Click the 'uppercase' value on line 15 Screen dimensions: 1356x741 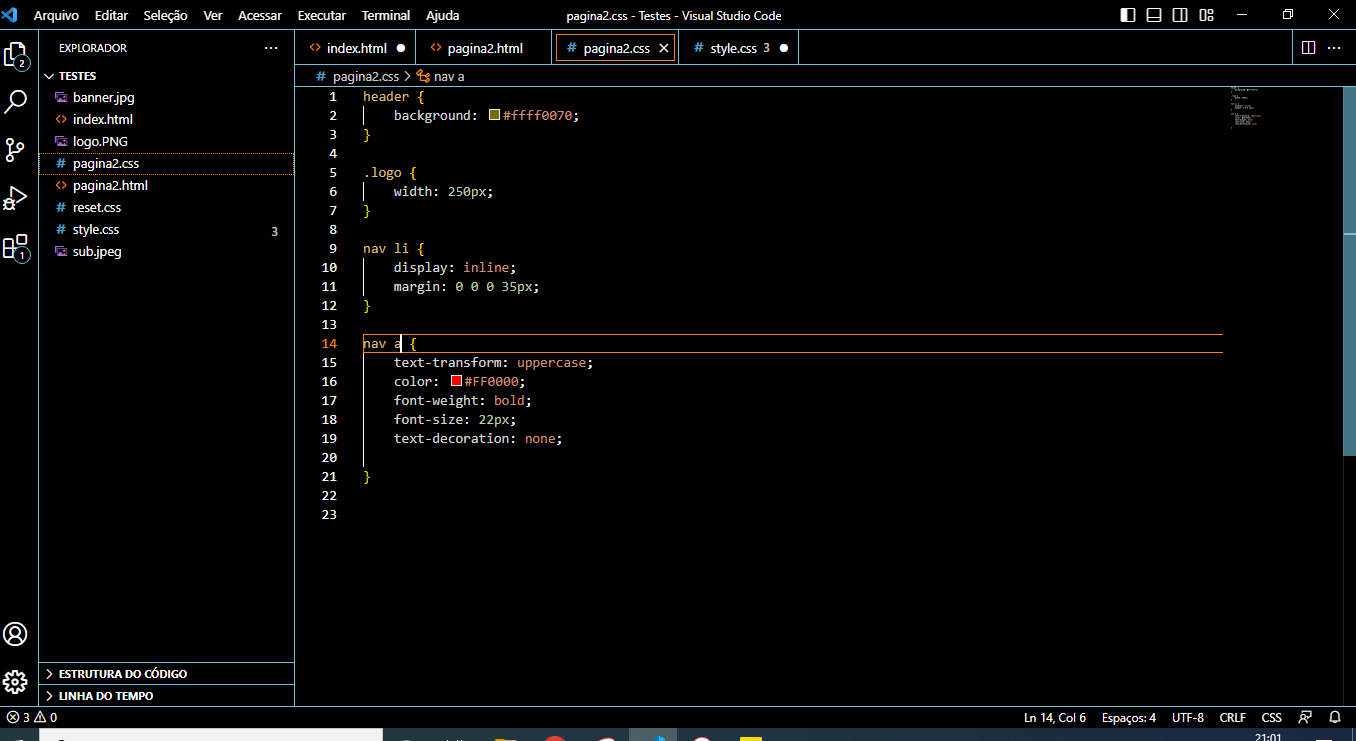coord(551,362)
